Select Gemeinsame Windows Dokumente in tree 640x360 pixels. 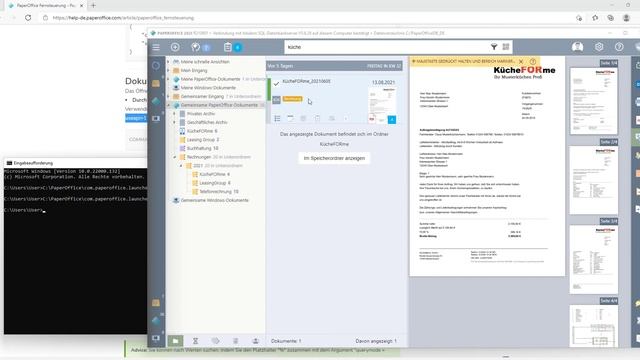tap(214, 200)
